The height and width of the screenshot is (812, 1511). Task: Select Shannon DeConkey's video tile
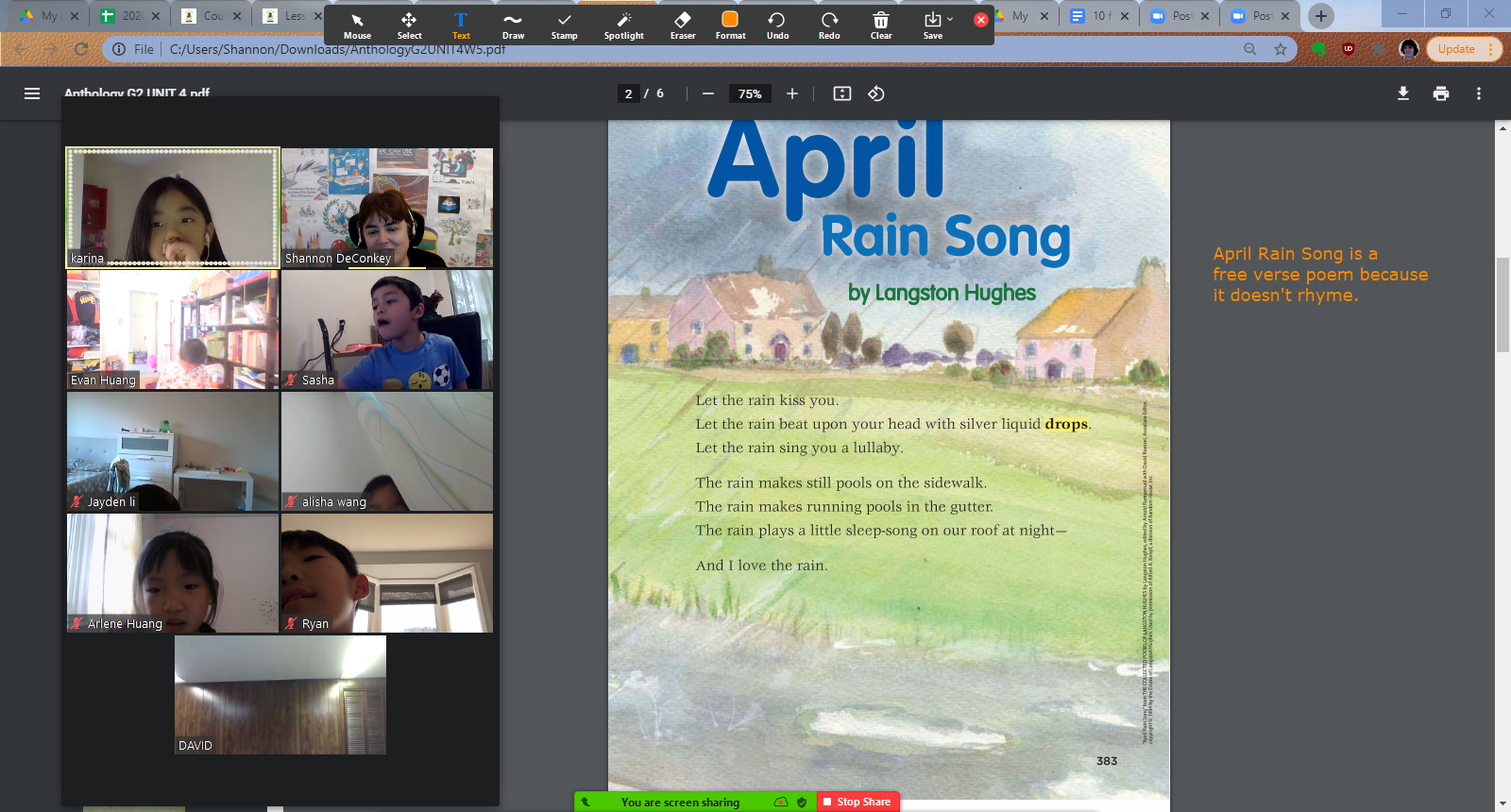click(x=387, y=208)
